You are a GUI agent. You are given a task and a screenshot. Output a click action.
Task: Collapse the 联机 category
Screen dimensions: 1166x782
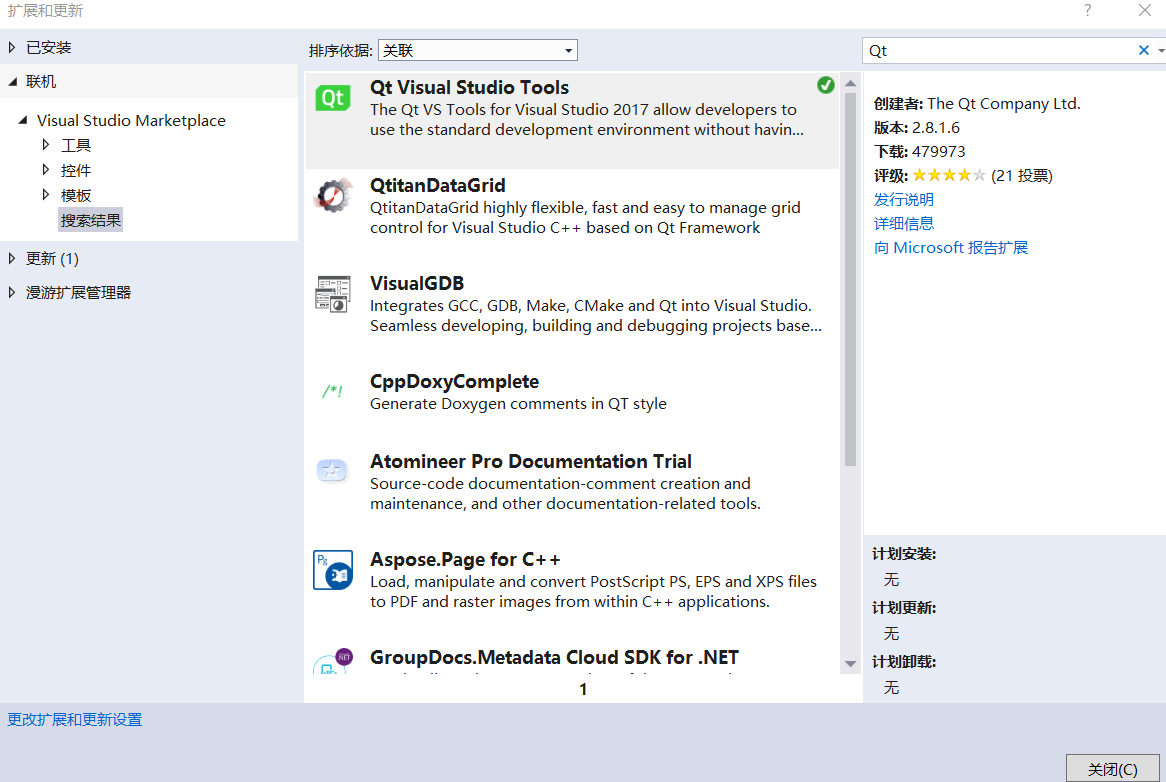13,82
